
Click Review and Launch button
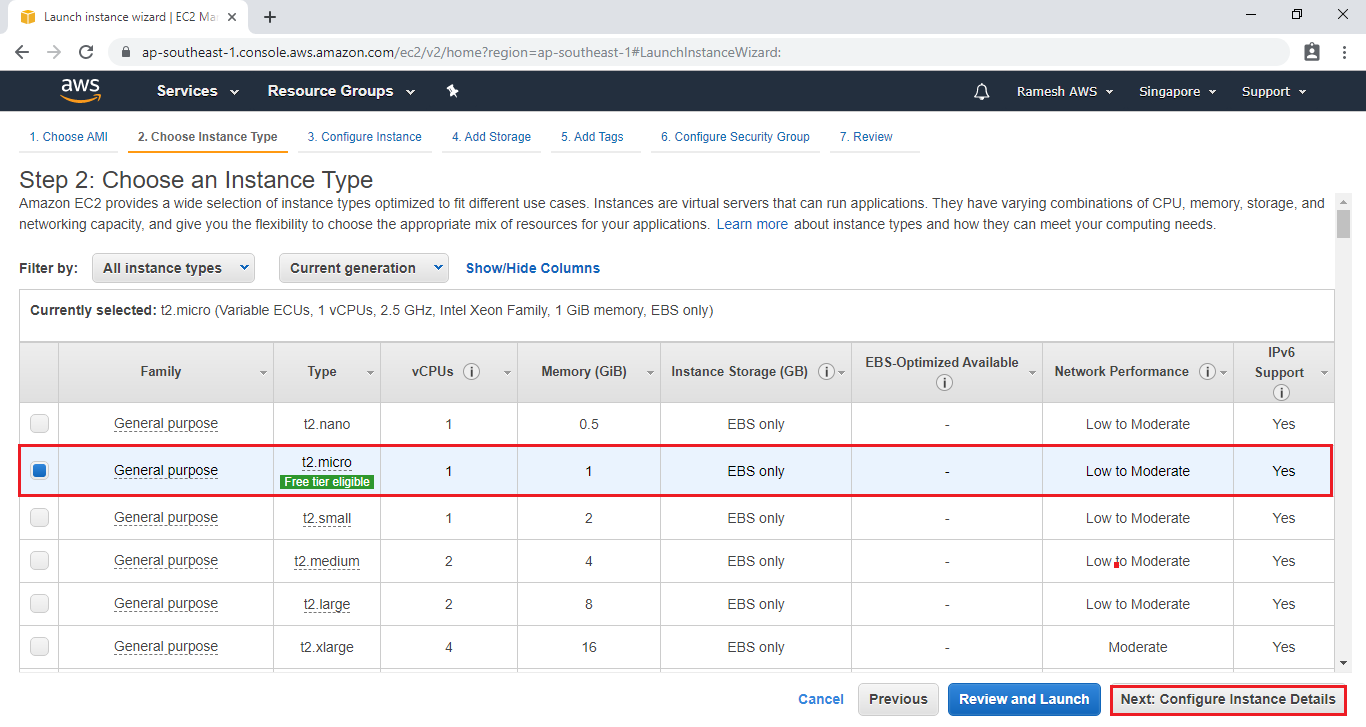pos(1024,699)
